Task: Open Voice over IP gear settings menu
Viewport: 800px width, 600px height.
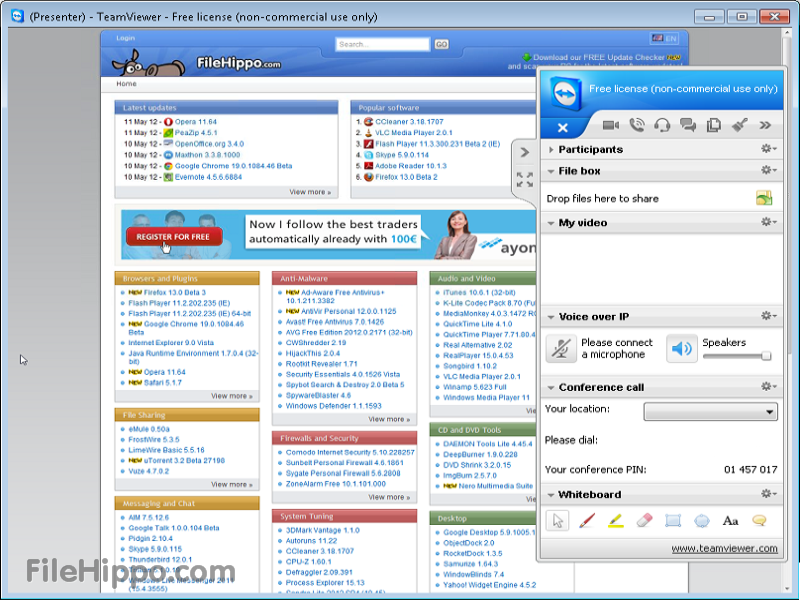Action: click(768, 316)
